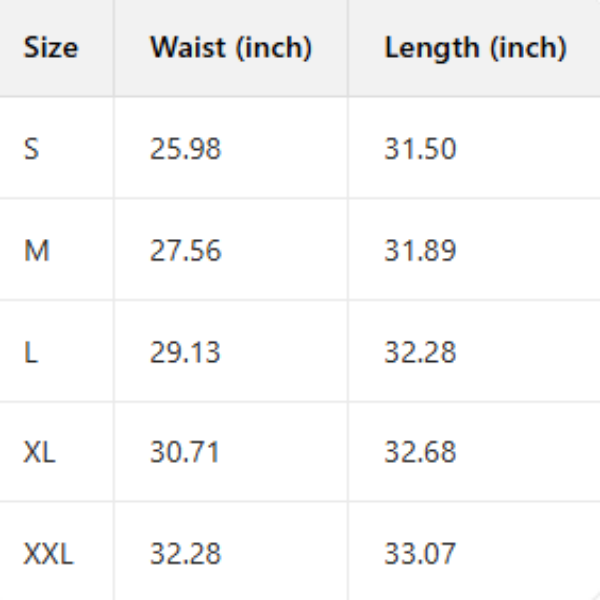Select the L size cell

(31, 352)
